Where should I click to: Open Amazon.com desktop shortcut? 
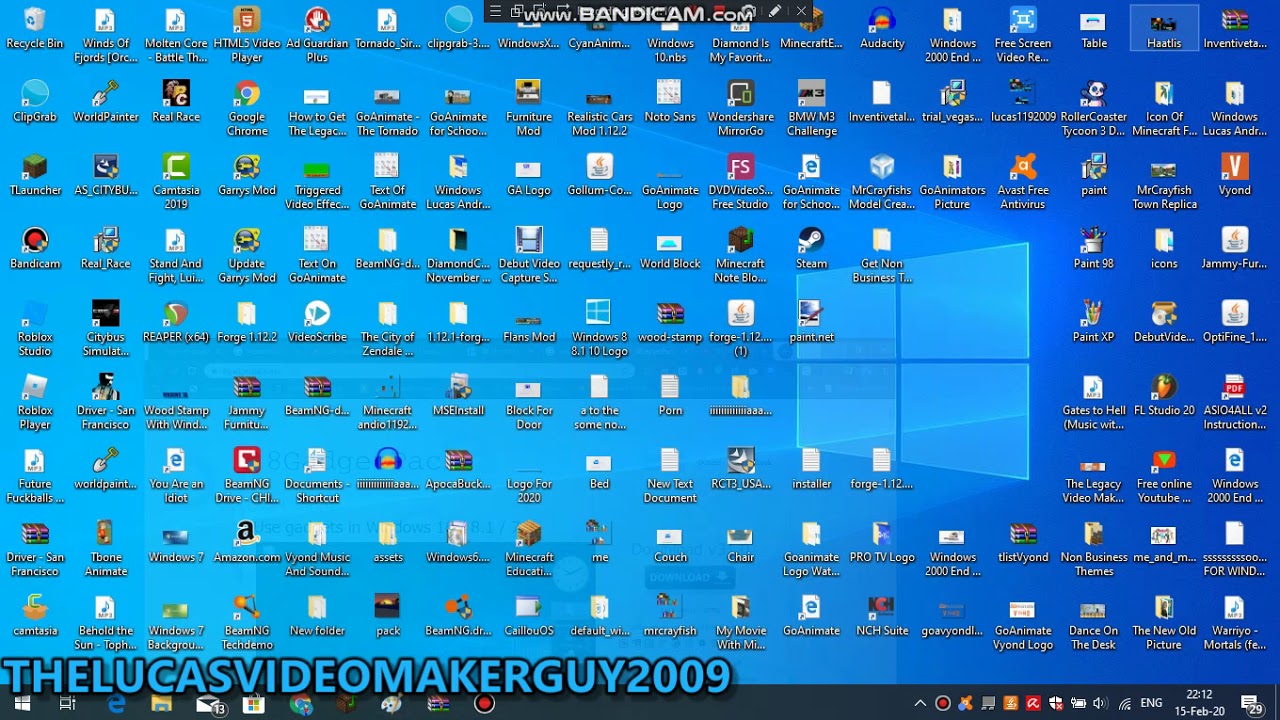[x=247, y=542]
